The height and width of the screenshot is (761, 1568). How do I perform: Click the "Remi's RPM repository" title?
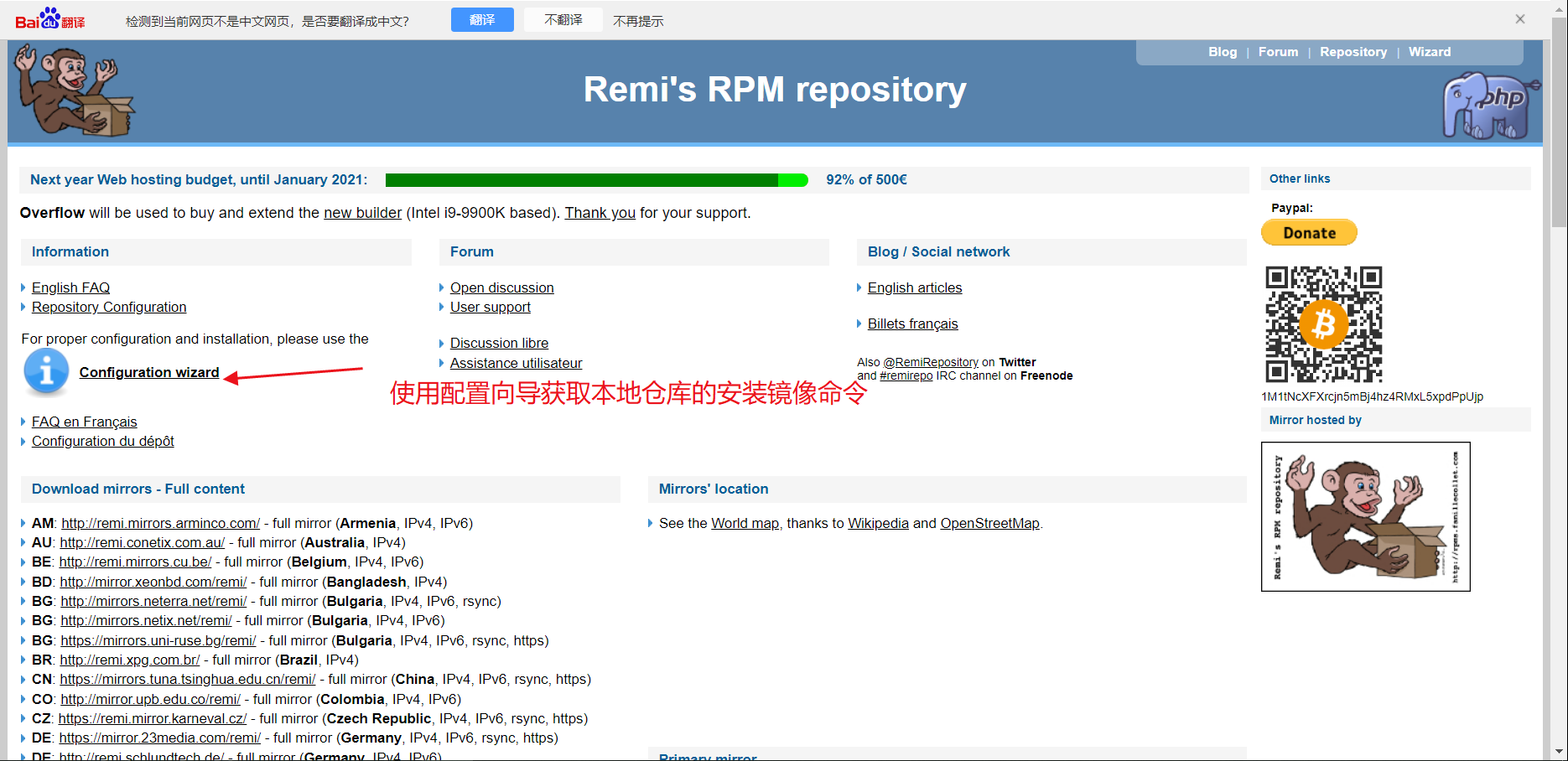click(x=775, y=90)
